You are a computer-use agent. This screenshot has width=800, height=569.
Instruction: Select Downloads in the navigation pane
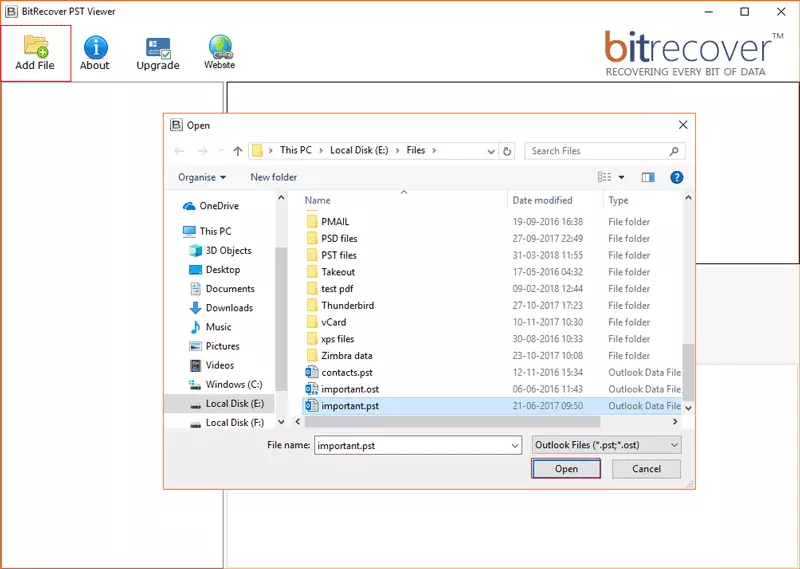point(229,308)
